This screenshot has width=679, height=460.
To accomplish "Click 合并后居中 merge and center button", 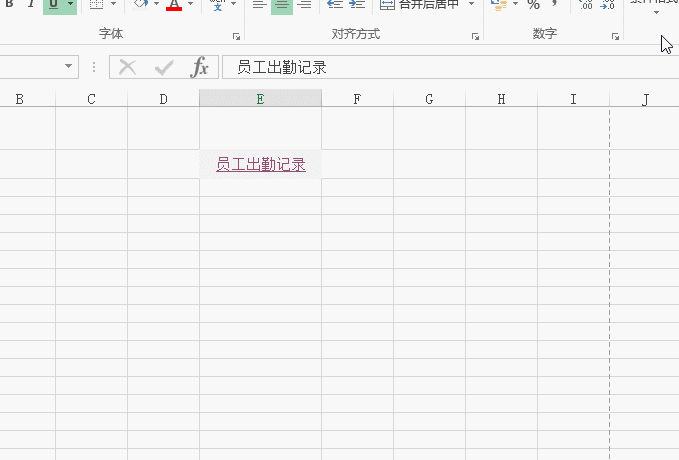I will point(419,5).
